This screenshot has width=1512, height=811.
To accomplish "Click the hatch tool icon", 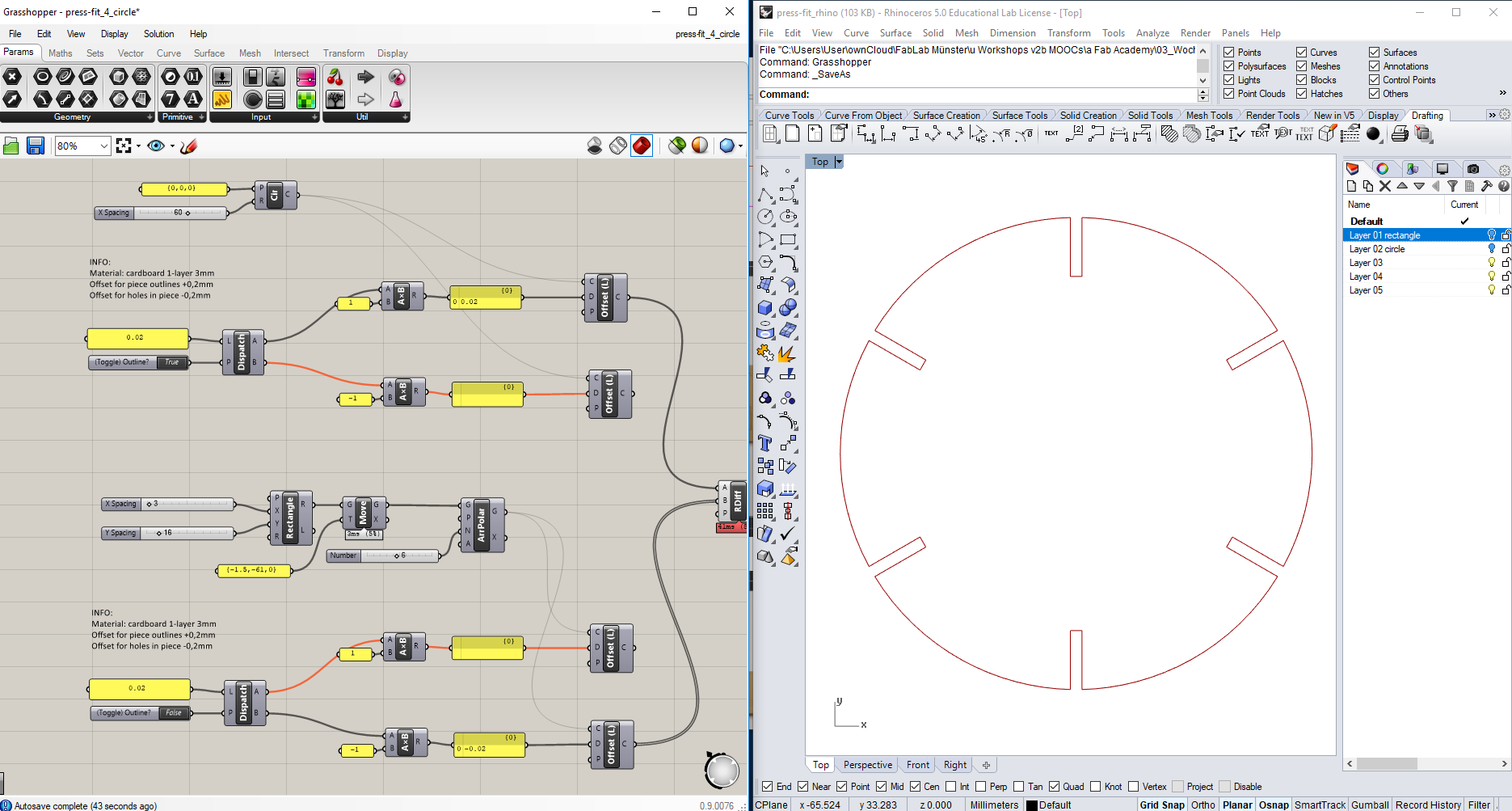I will click(1169, 134).
